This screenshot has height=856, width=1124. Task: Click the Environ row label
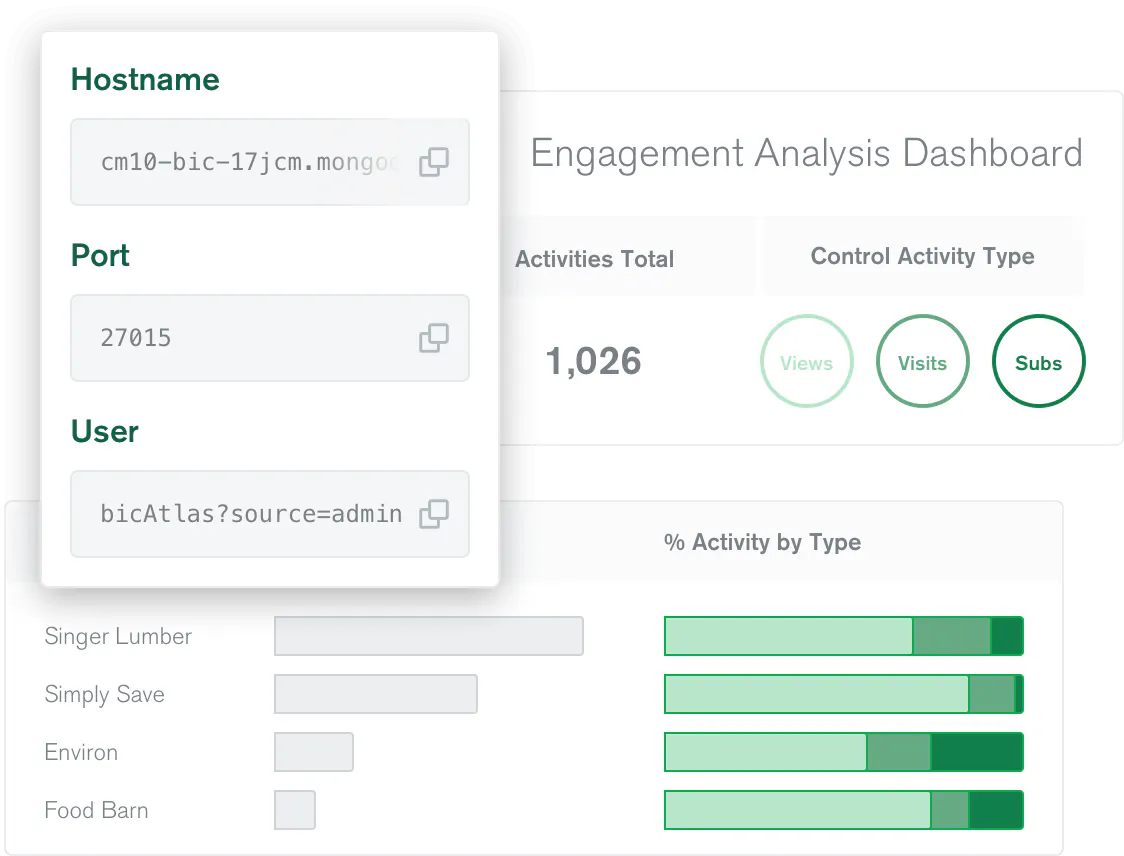point(81,752)
